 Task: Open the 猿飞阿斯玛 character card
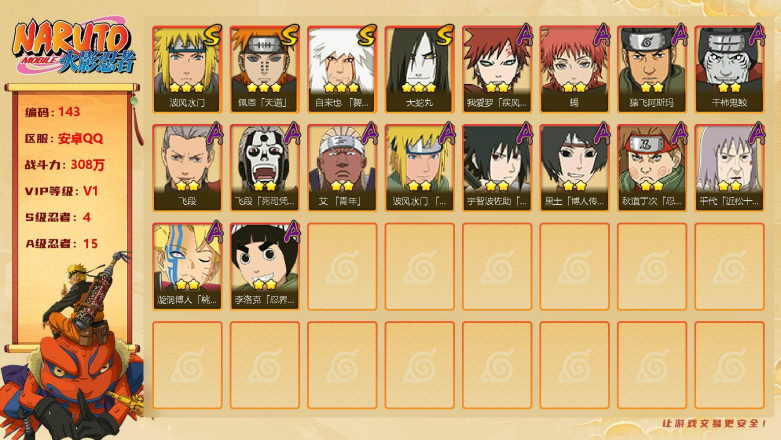click(652, 69)
